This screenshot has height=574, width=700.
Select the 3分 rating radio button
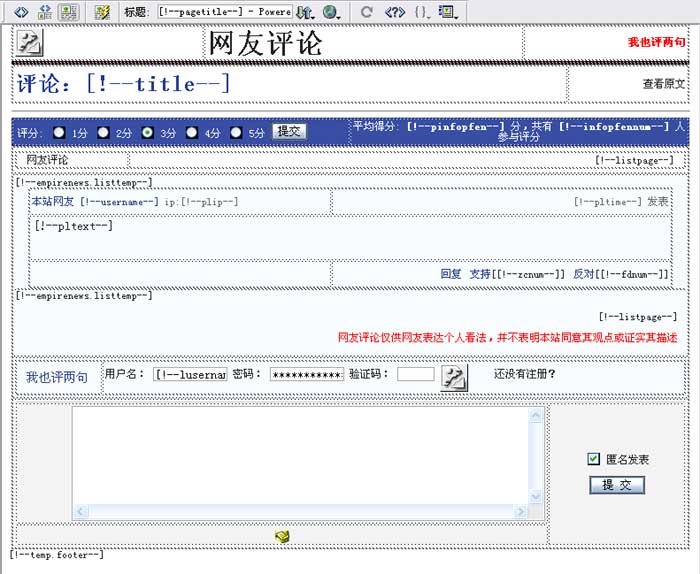[147, 132]
